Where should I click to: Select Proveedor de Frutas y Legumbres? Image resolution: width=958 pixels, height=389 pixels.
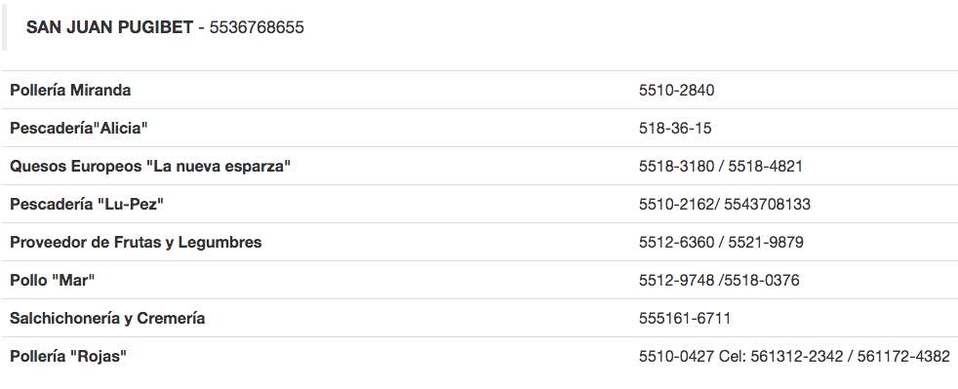tap(136, 242)
